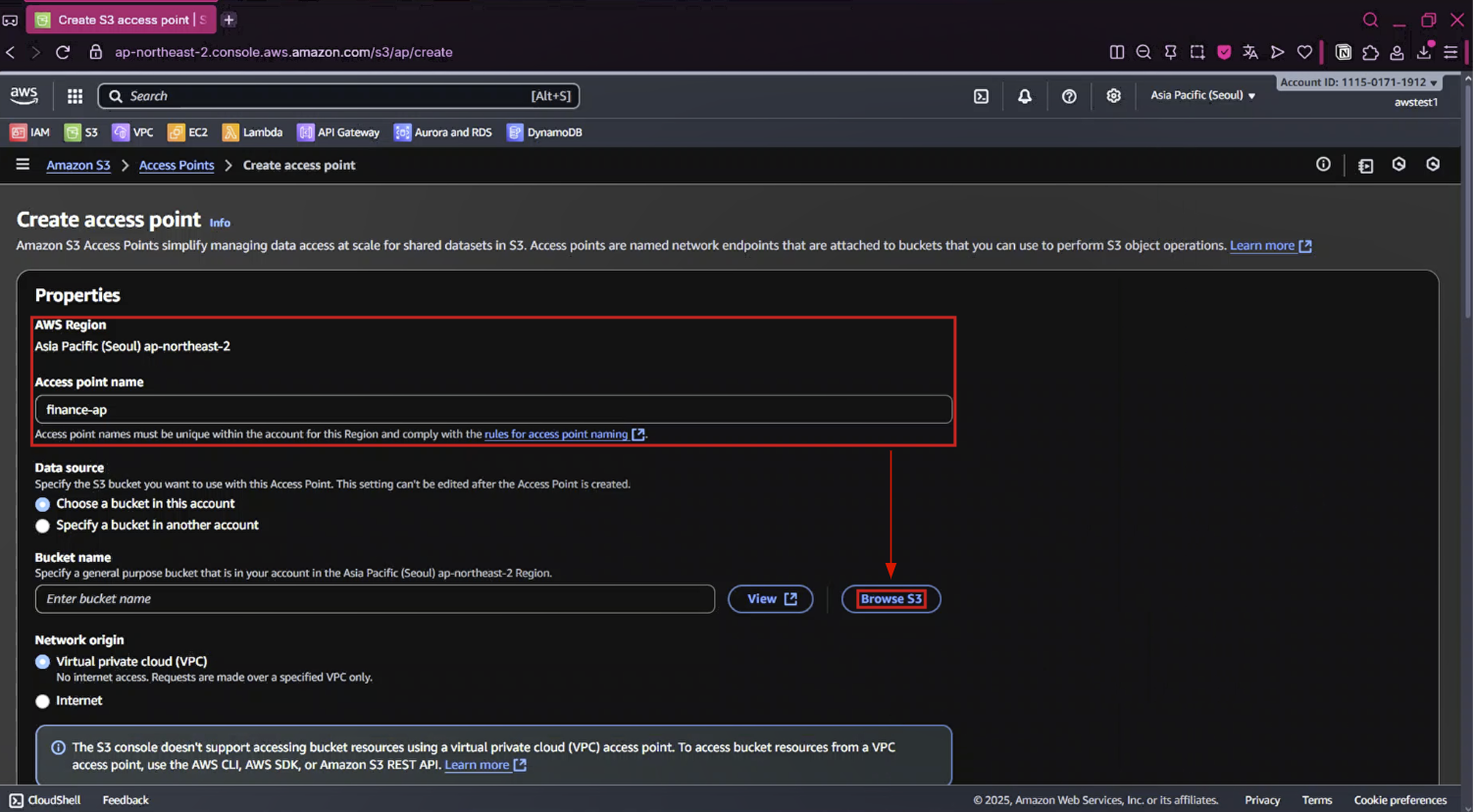Open the browser split view icon
This screenshot has height=812, width=1474.
click(1116, 52)
